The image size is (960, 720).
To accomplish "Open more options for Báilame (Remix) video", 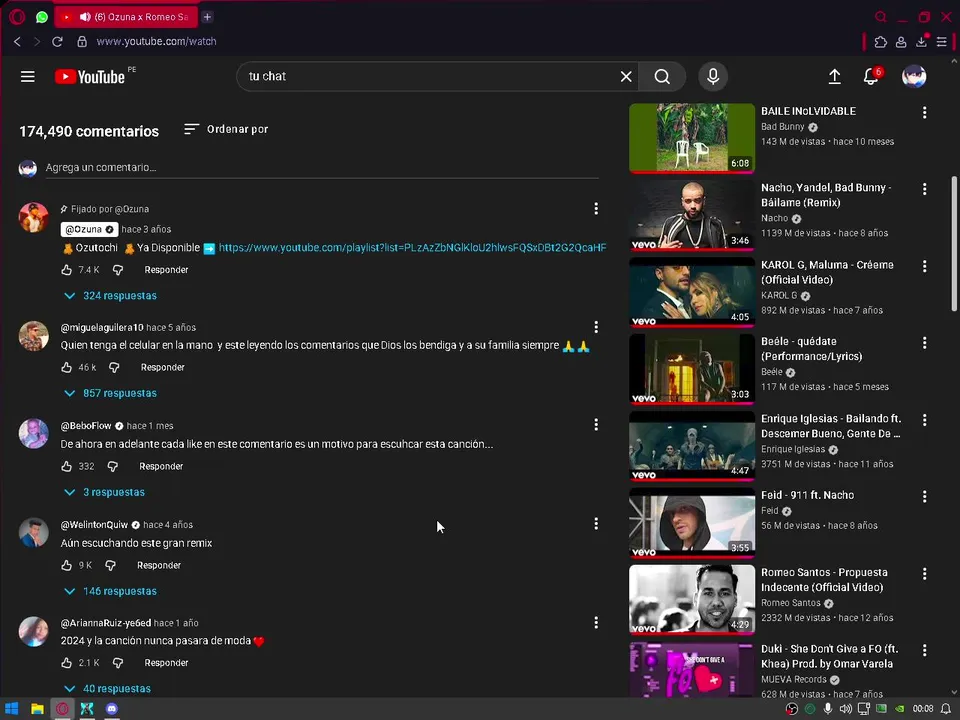I will tap(924, 189).
